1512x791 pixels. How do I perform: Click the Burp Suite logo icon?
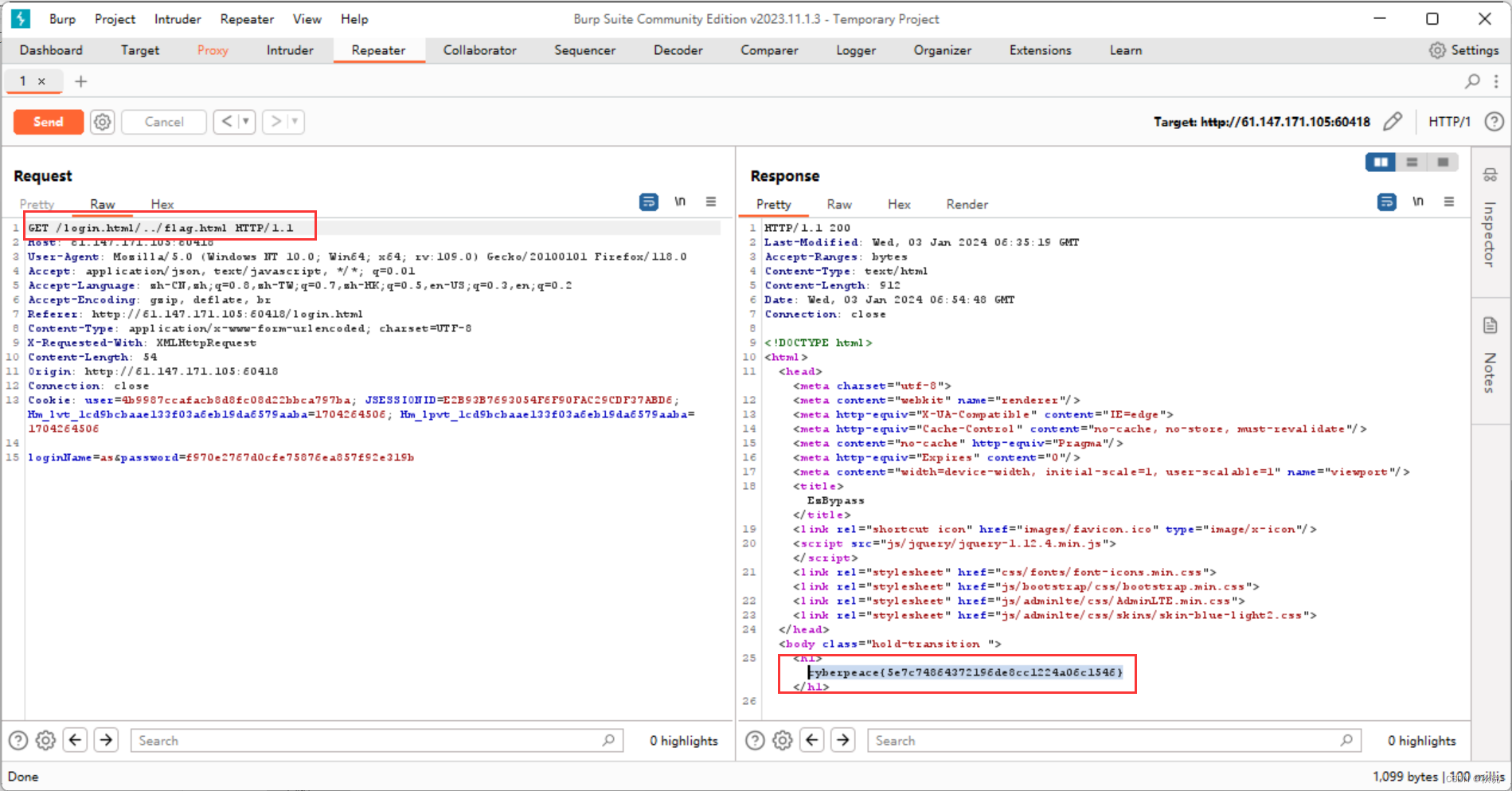[x=21, y=18]
